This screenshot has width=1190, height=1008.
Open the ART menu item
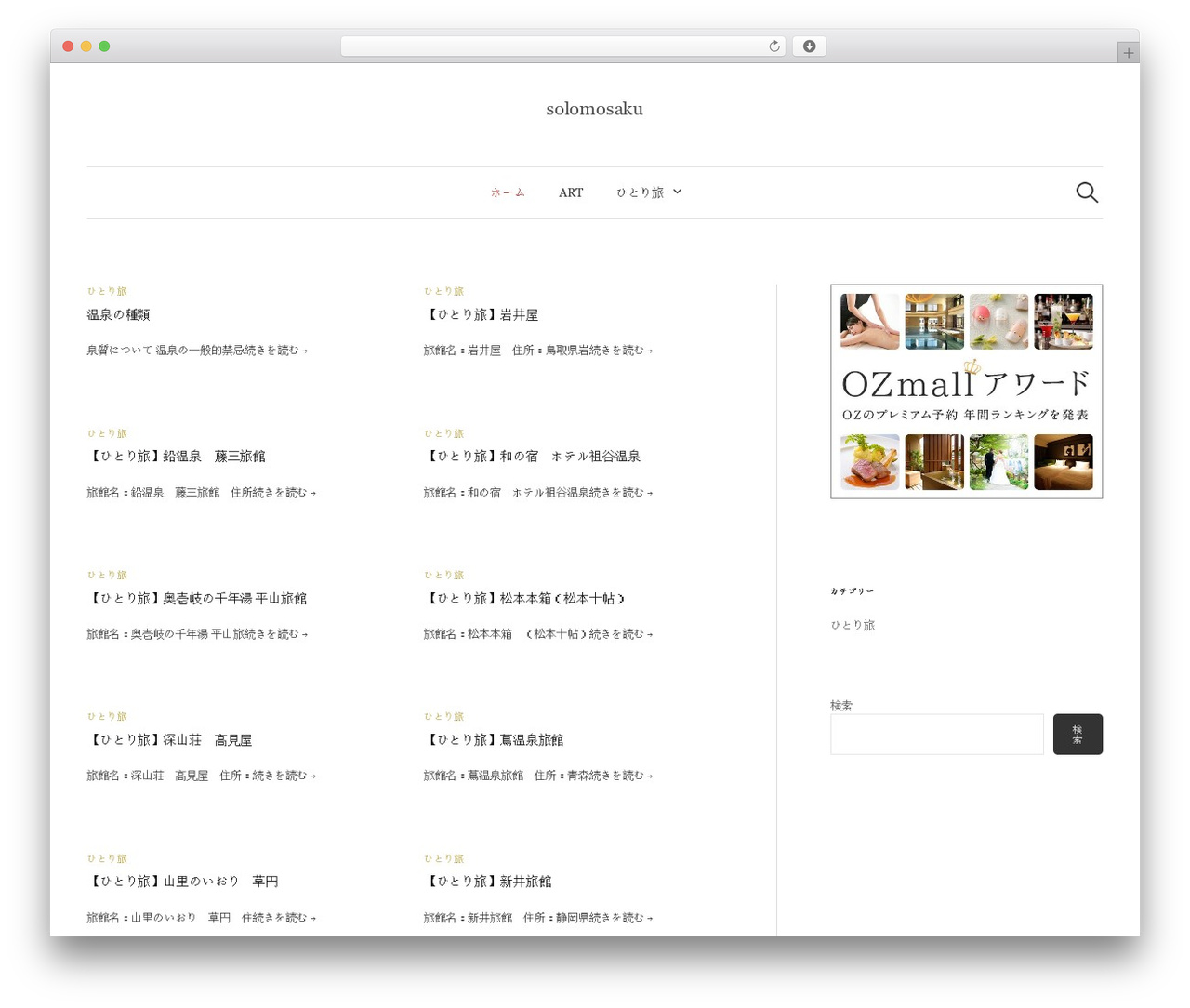pyautogui.click(x=571, y=192)
